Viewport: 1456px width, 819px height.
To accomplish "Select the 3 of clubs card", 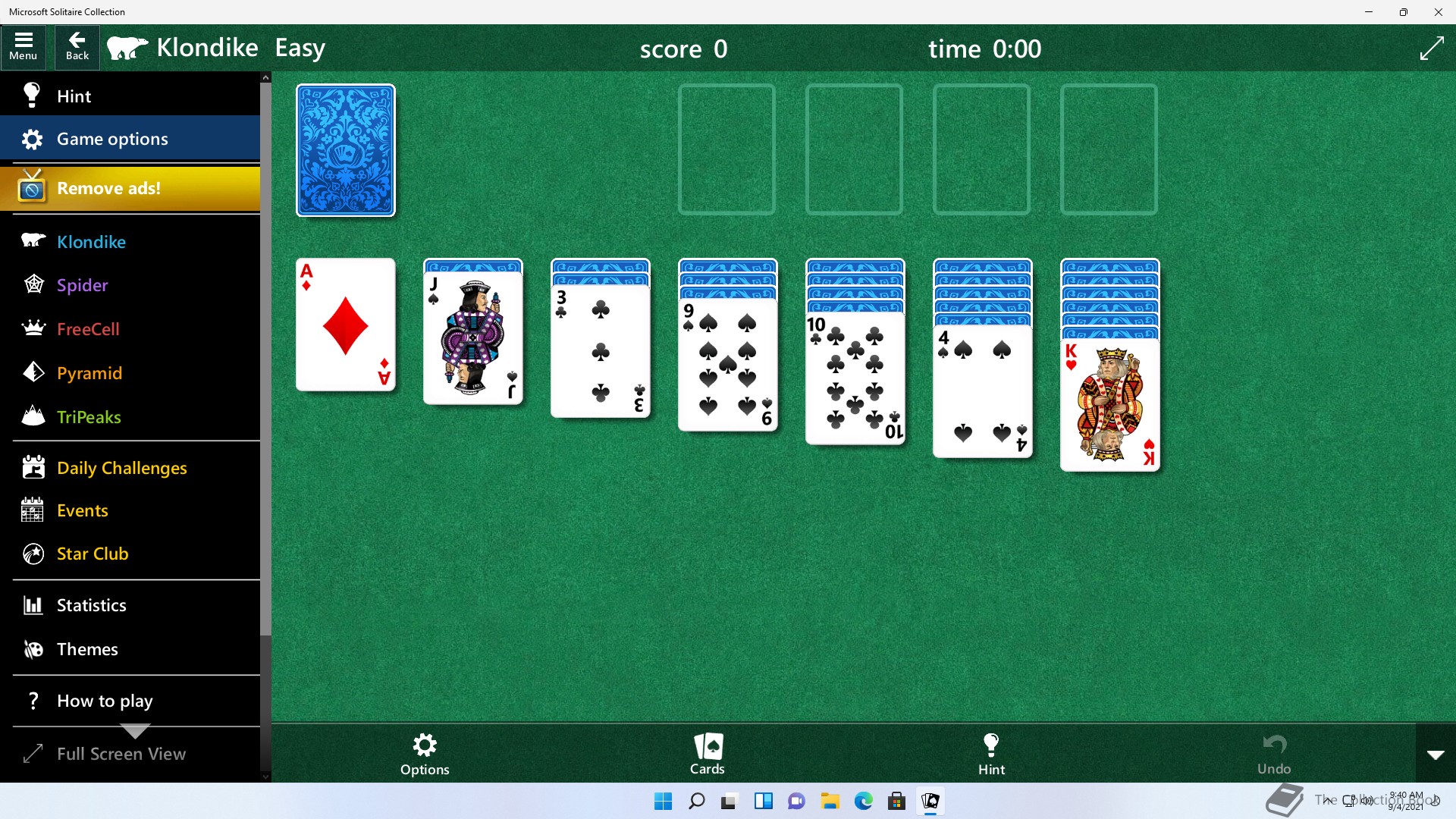I will [601, 352].
